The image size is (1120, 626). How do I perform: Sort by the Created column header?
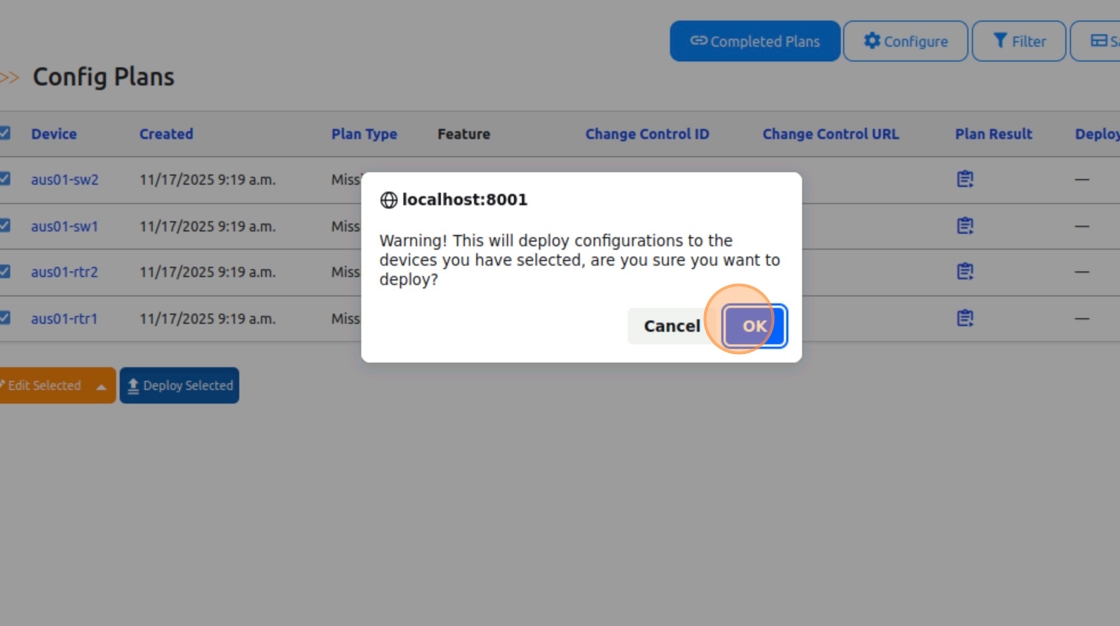(166, 134)
